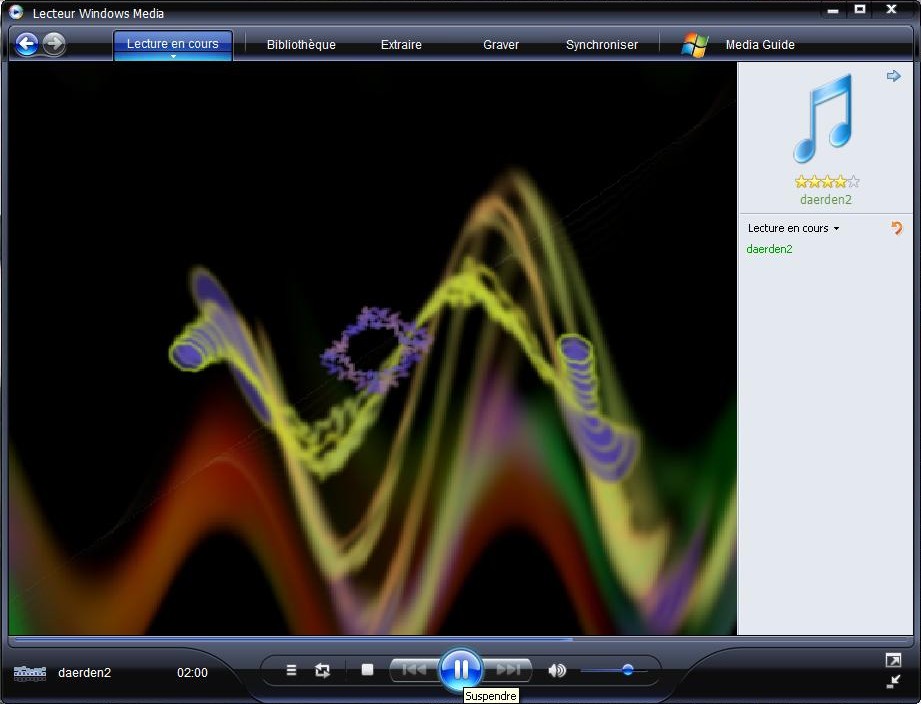This screenshot has width=921, height=704.
Task: Click the blue Back arrow button
Action: coord(27,44)
